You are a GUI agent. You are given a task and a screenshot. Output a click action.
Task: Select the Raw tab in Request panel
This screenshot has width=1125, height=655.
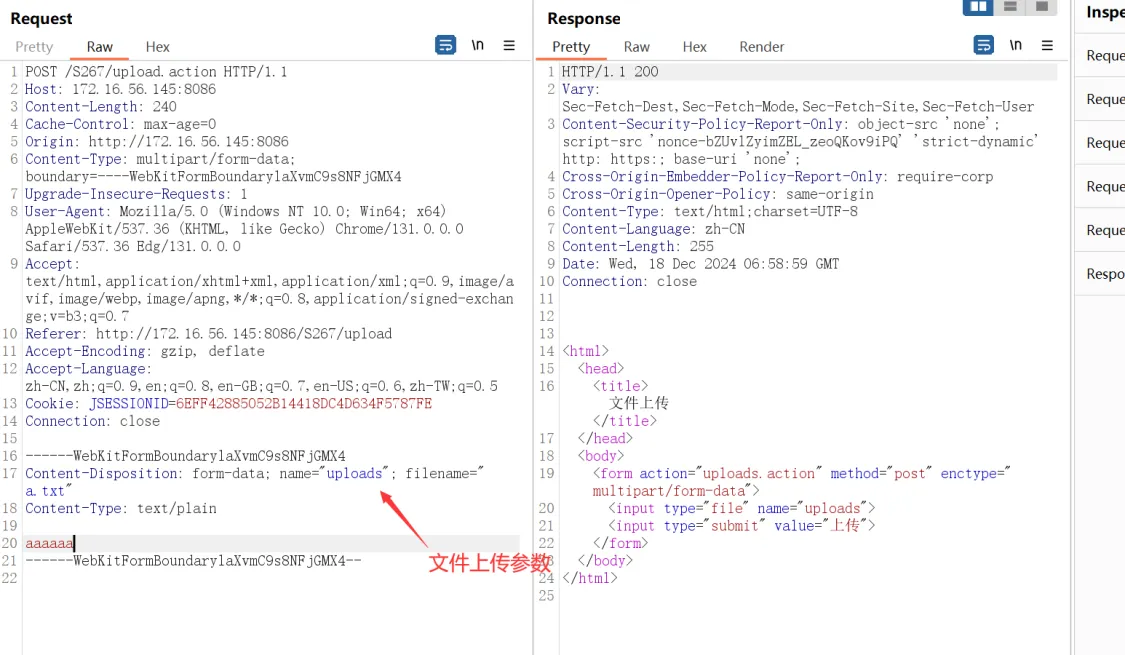point(100,47)
